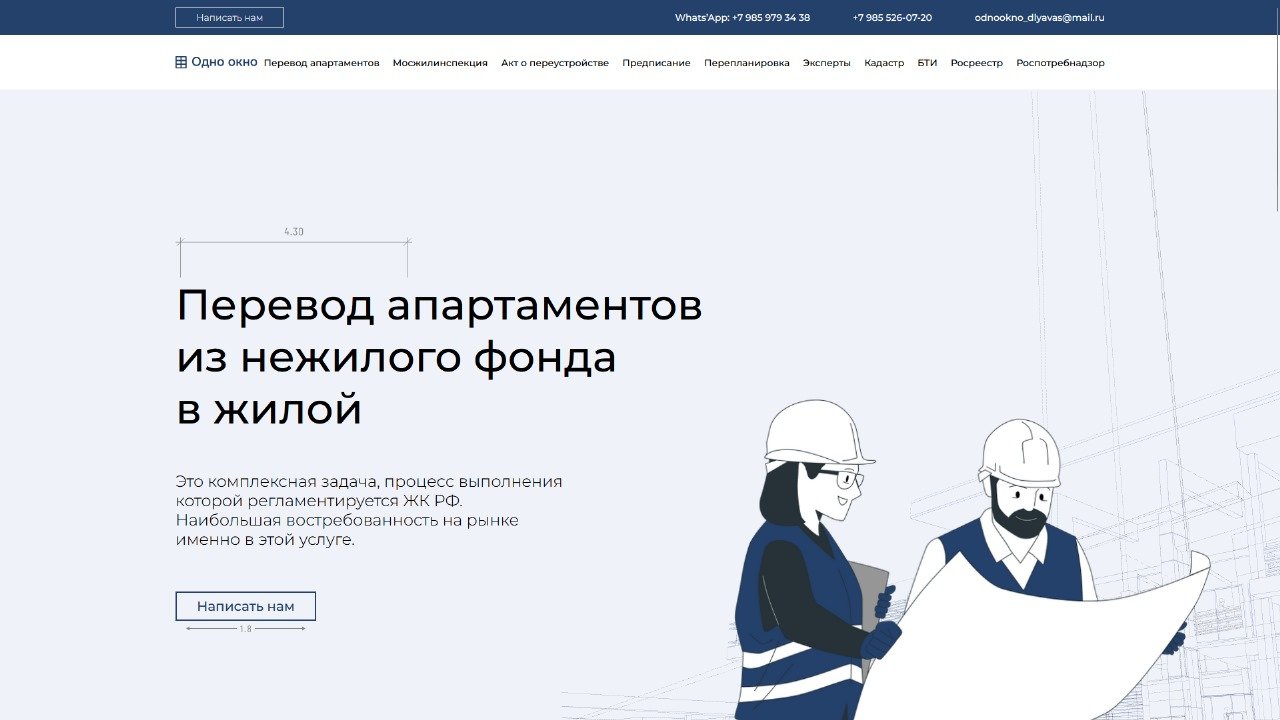Open the Роспотребнадзор section
The image size is (1280, 720).
[x=1060, y=62]
